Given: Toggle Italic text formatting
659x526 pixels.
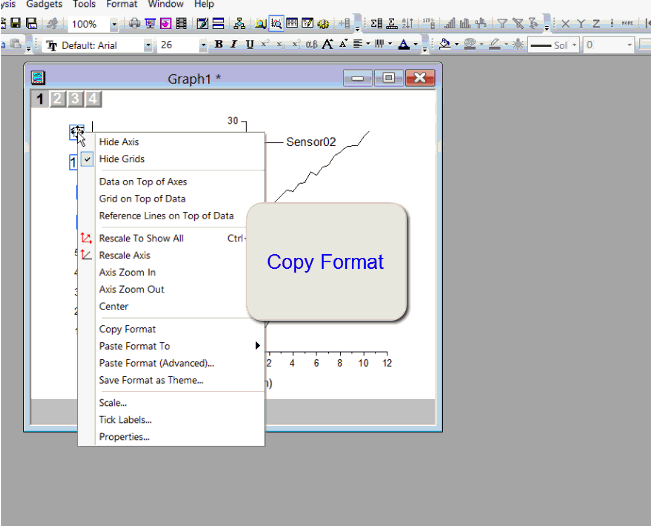Looking at the screenshot, I should 234,44.
